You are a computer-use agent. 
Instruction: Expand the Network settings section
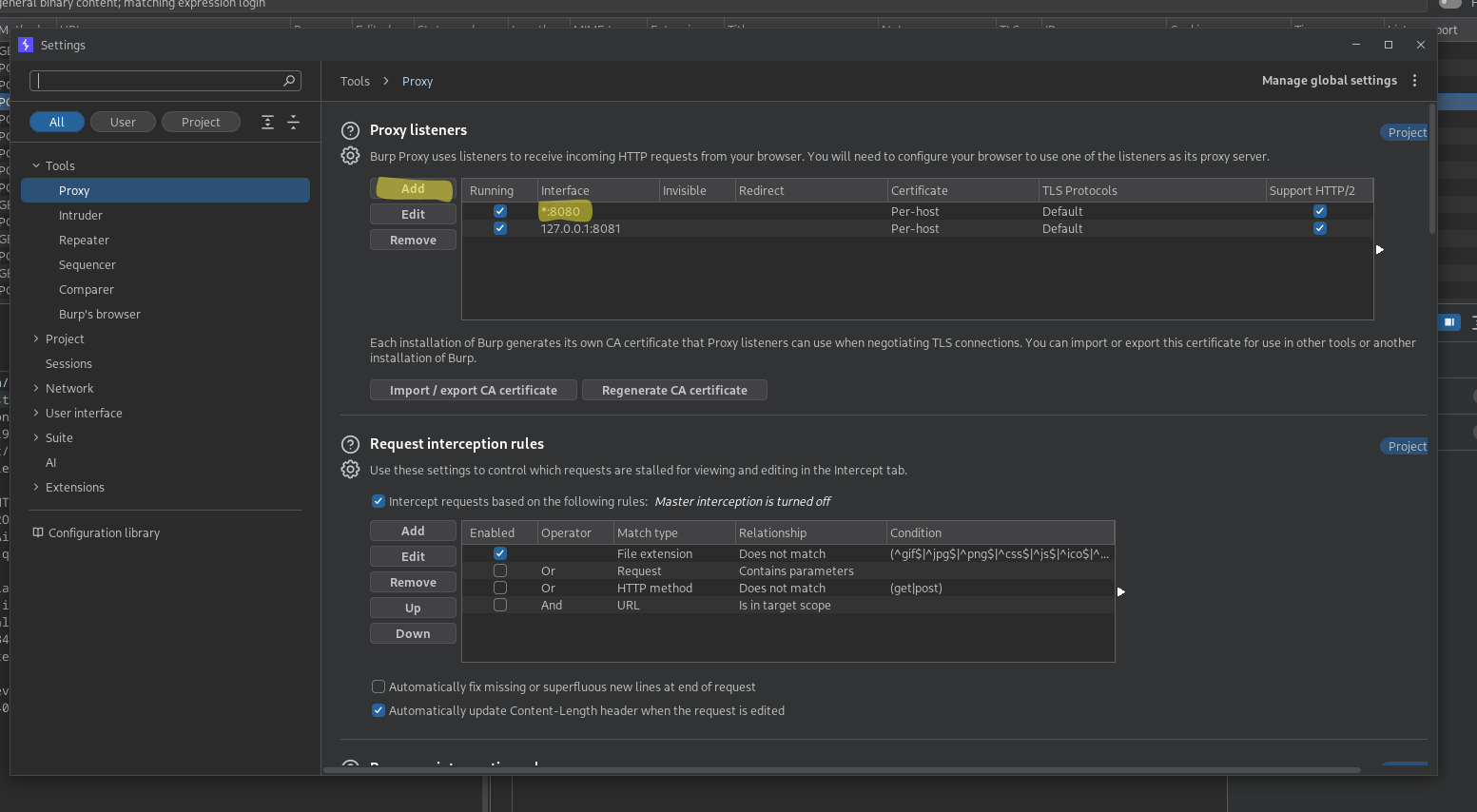(36, 388)
